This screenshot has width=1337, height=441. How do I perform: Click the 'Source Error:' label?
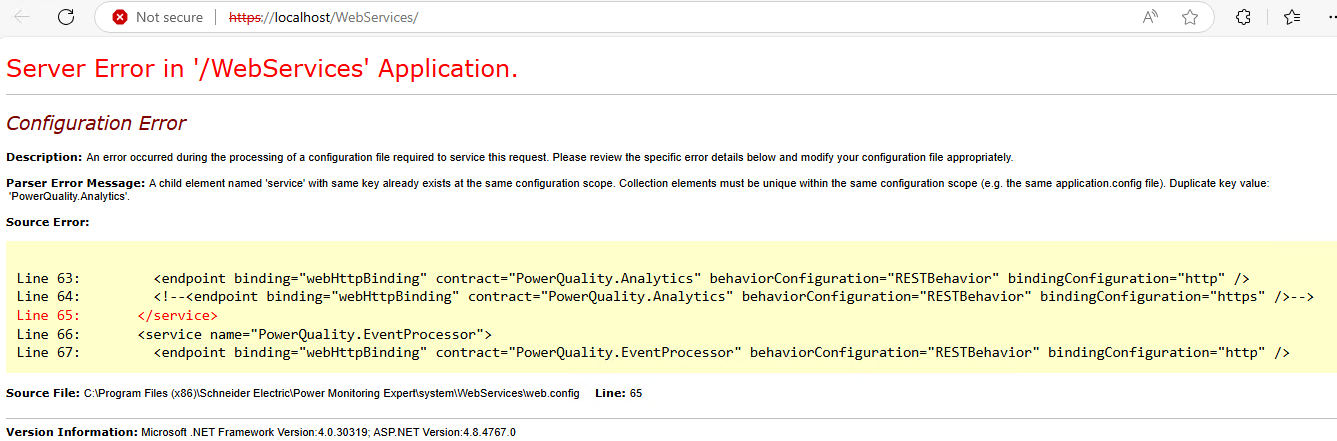tap(48, 222)
